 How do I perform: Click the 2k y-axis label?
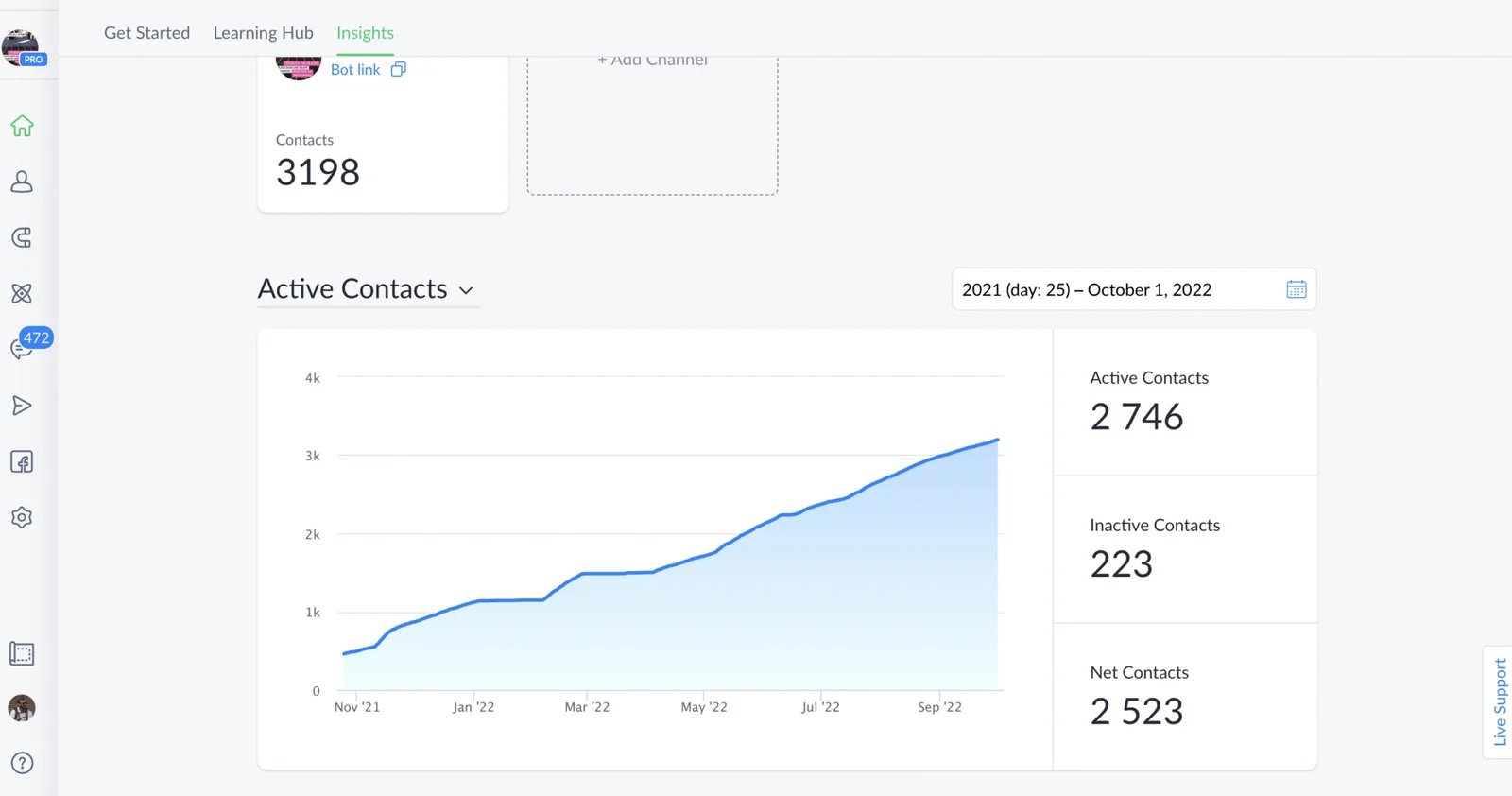313,535
